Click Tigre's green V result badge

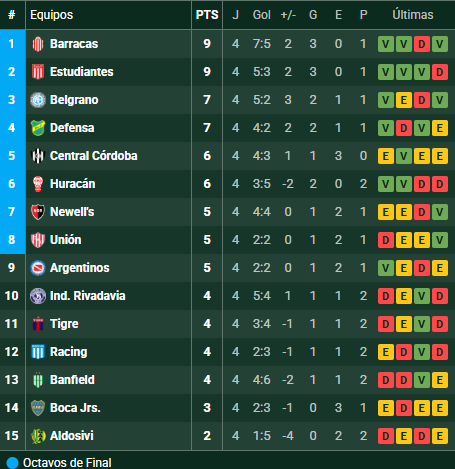(x=422, y=324)
